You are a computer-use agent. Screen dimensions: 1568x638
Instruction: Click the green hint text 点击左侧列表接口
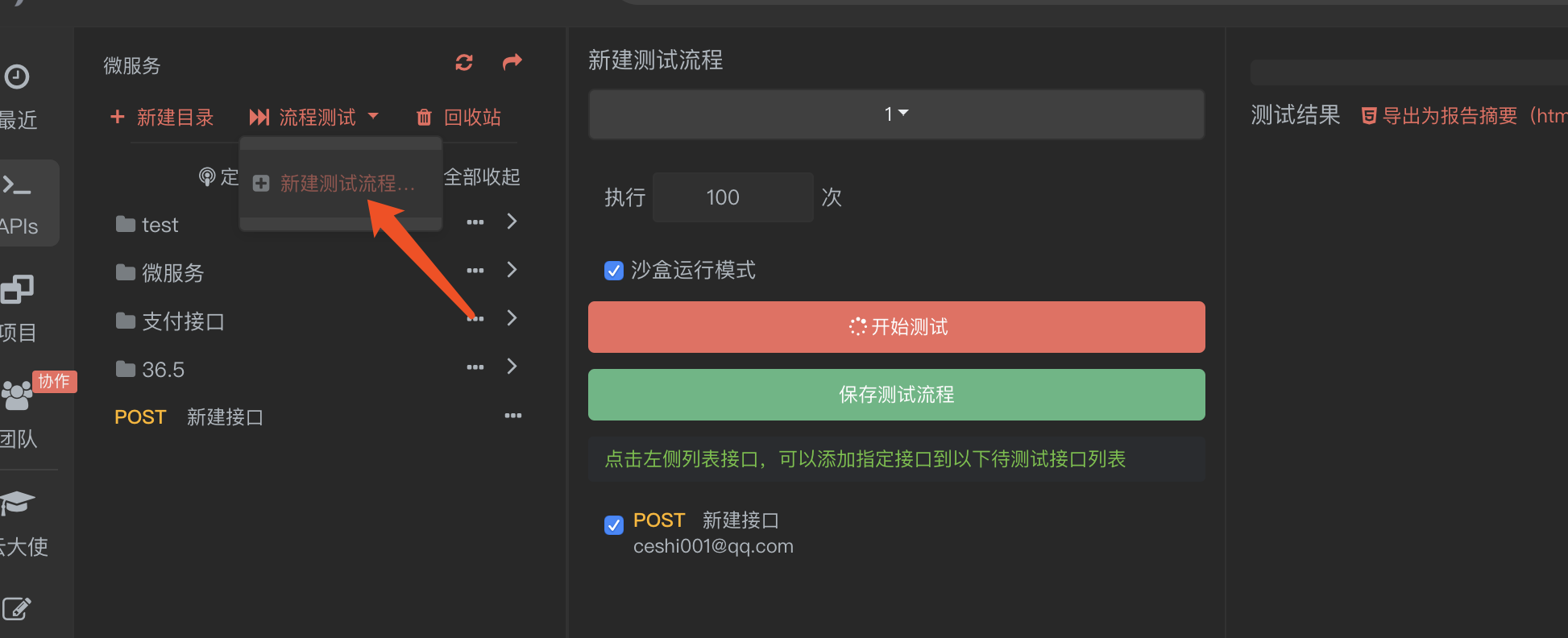[865, 459]
